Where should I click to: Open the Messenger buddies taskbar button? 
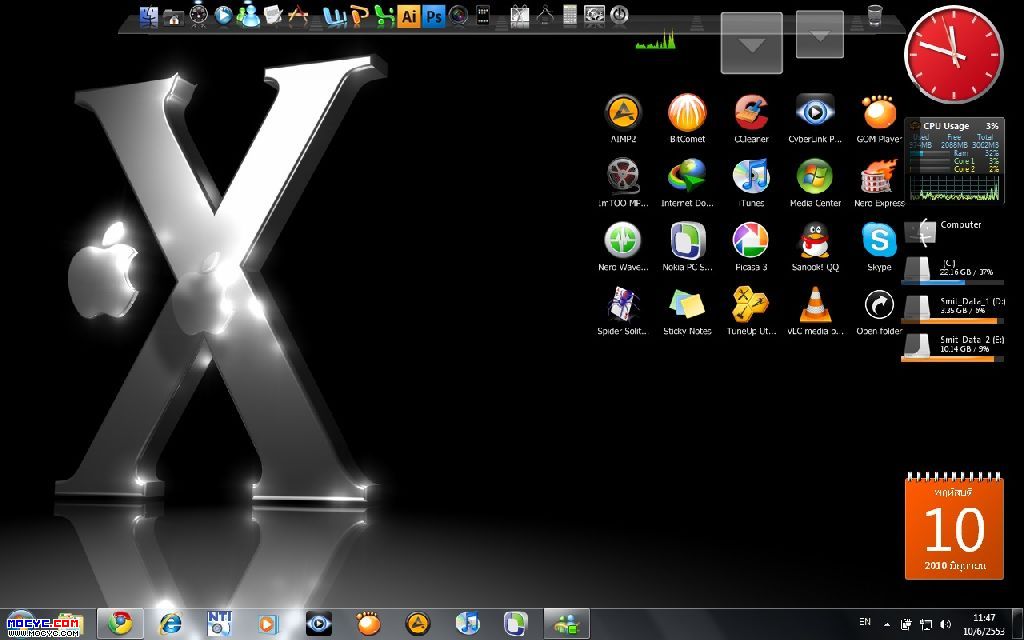point(567,623)
